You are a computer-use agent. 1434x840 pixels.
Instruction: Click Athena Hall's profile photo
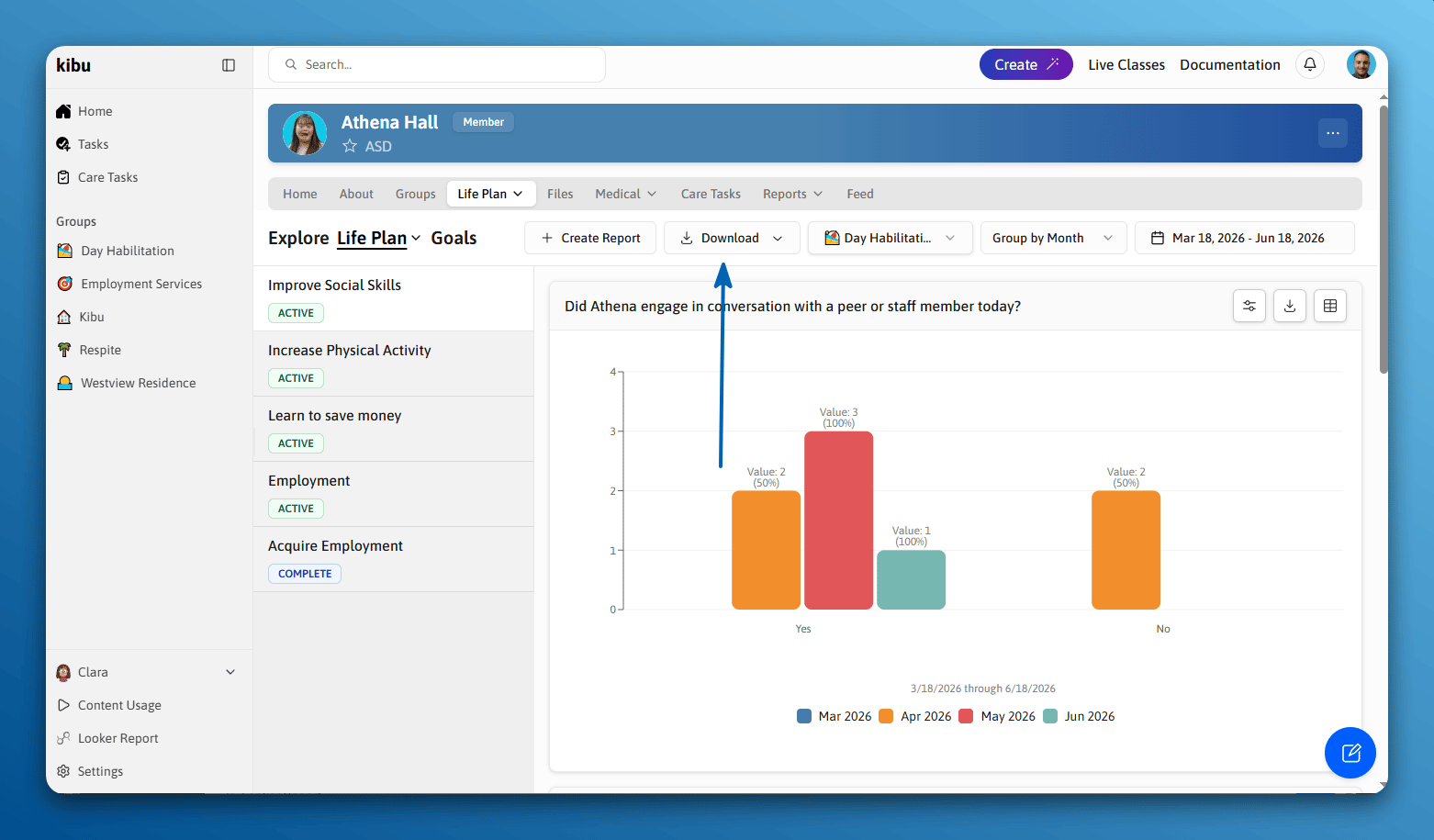[x=305, y=133]
